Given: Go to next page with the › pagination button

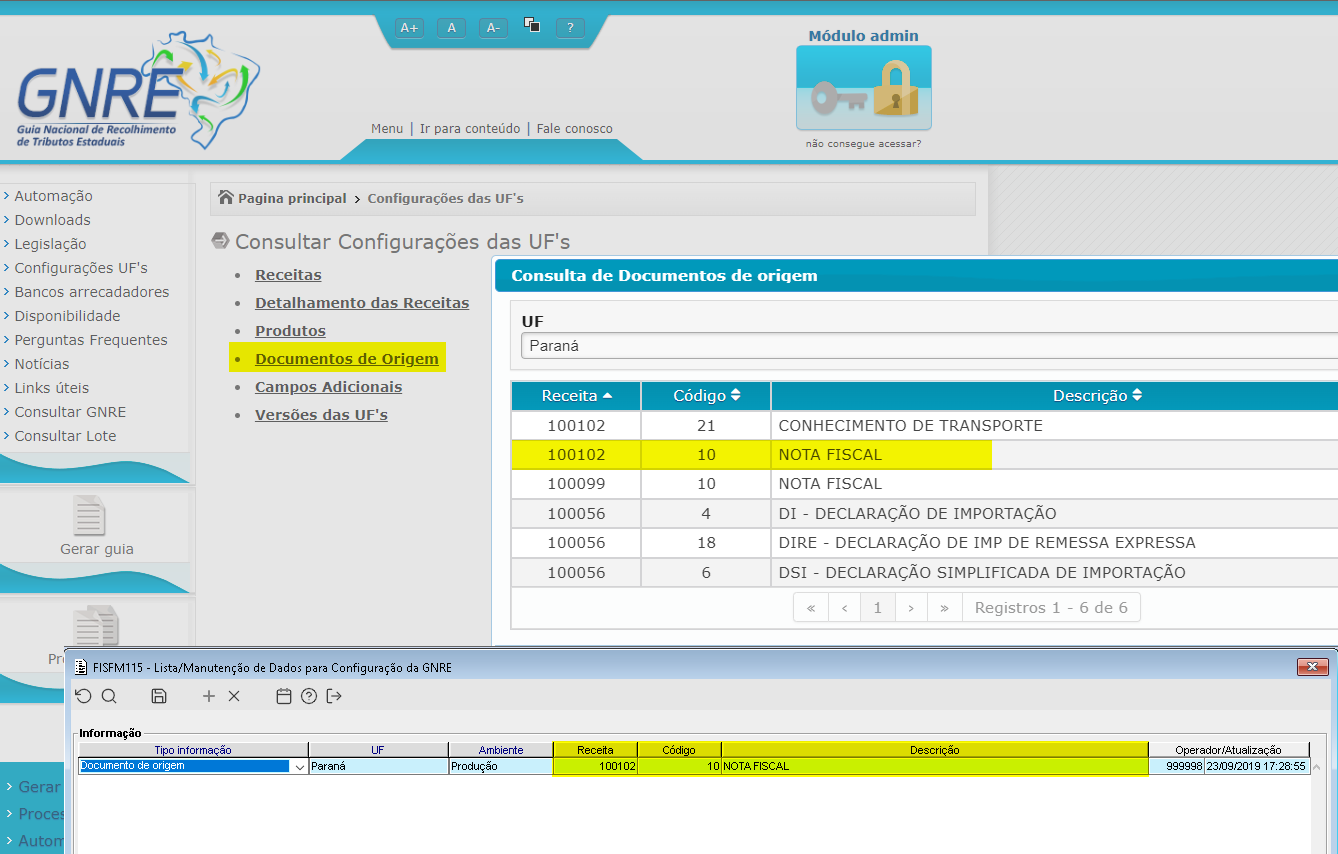Looking at the screenshot, I should point(911,606).
